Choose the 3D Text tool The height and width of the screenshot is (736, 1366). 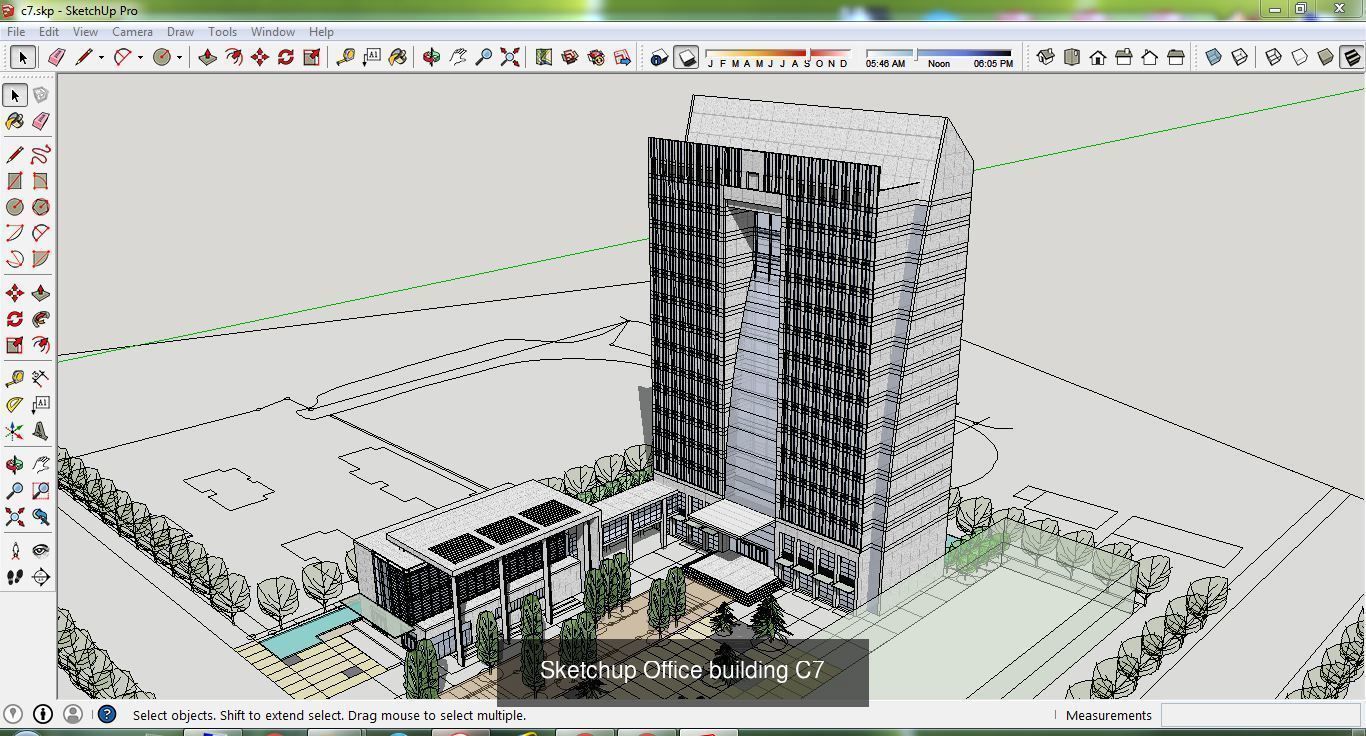coord(41,431)
